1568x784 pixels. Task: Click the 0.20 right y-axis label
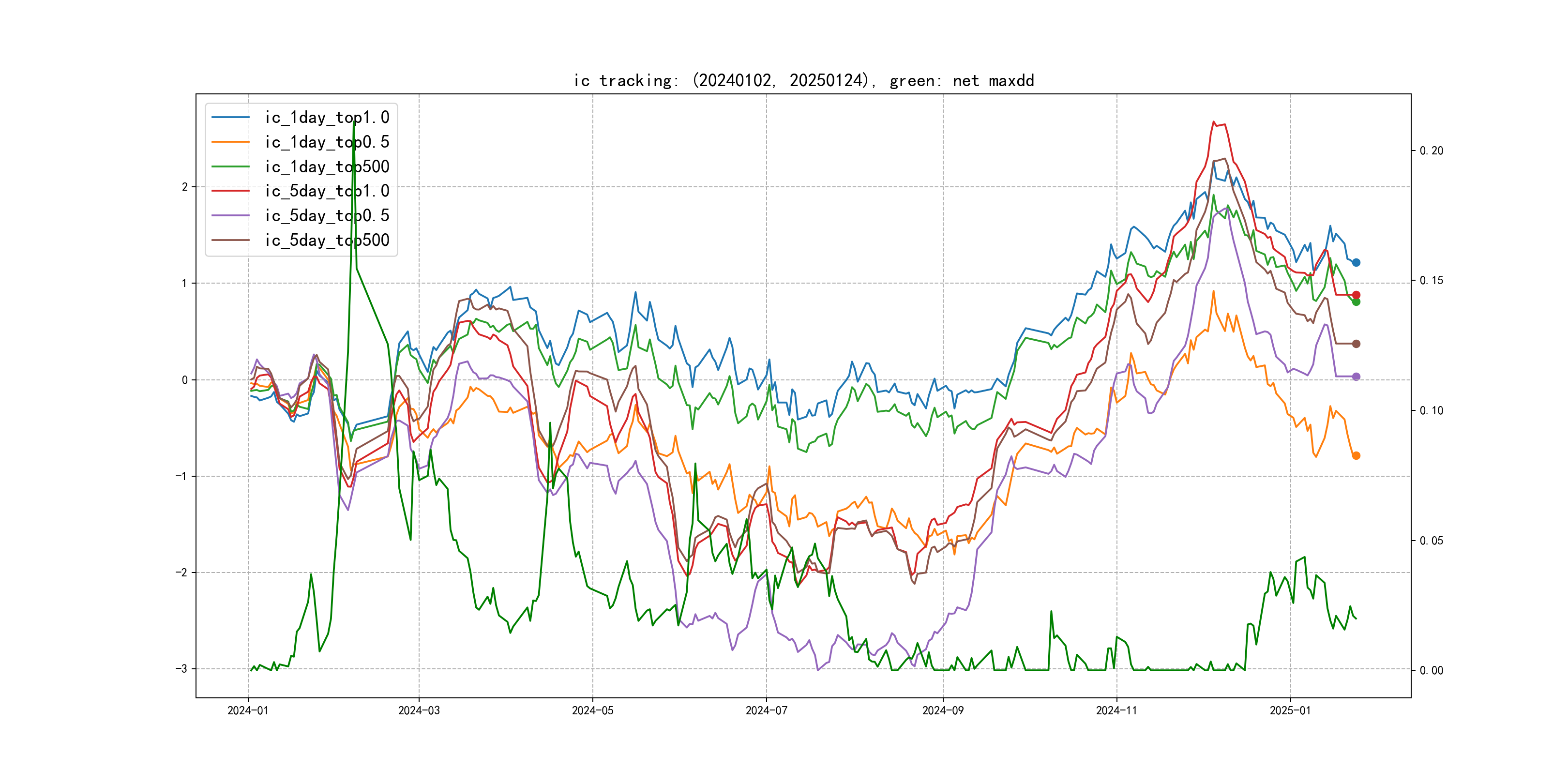[x=1431, y=151]
